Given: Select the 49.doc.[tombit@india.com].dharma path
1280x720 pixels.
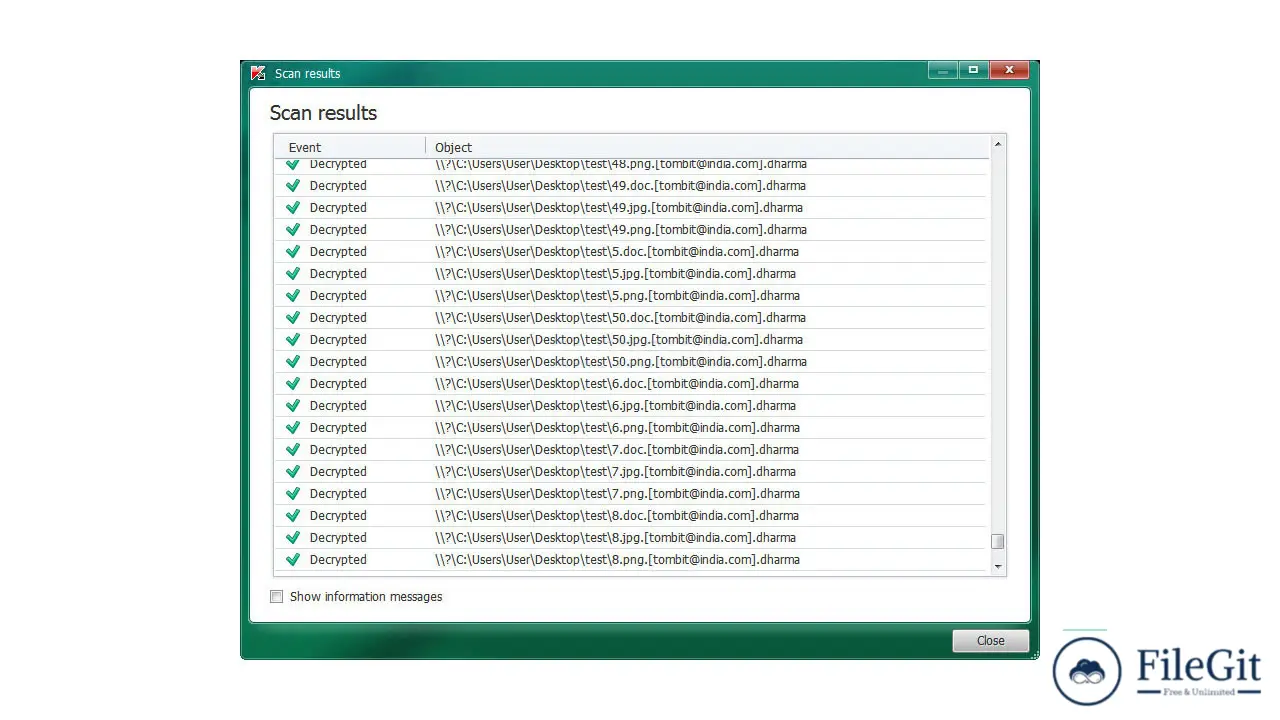Looking at the screenshot, I should point(620,185).
